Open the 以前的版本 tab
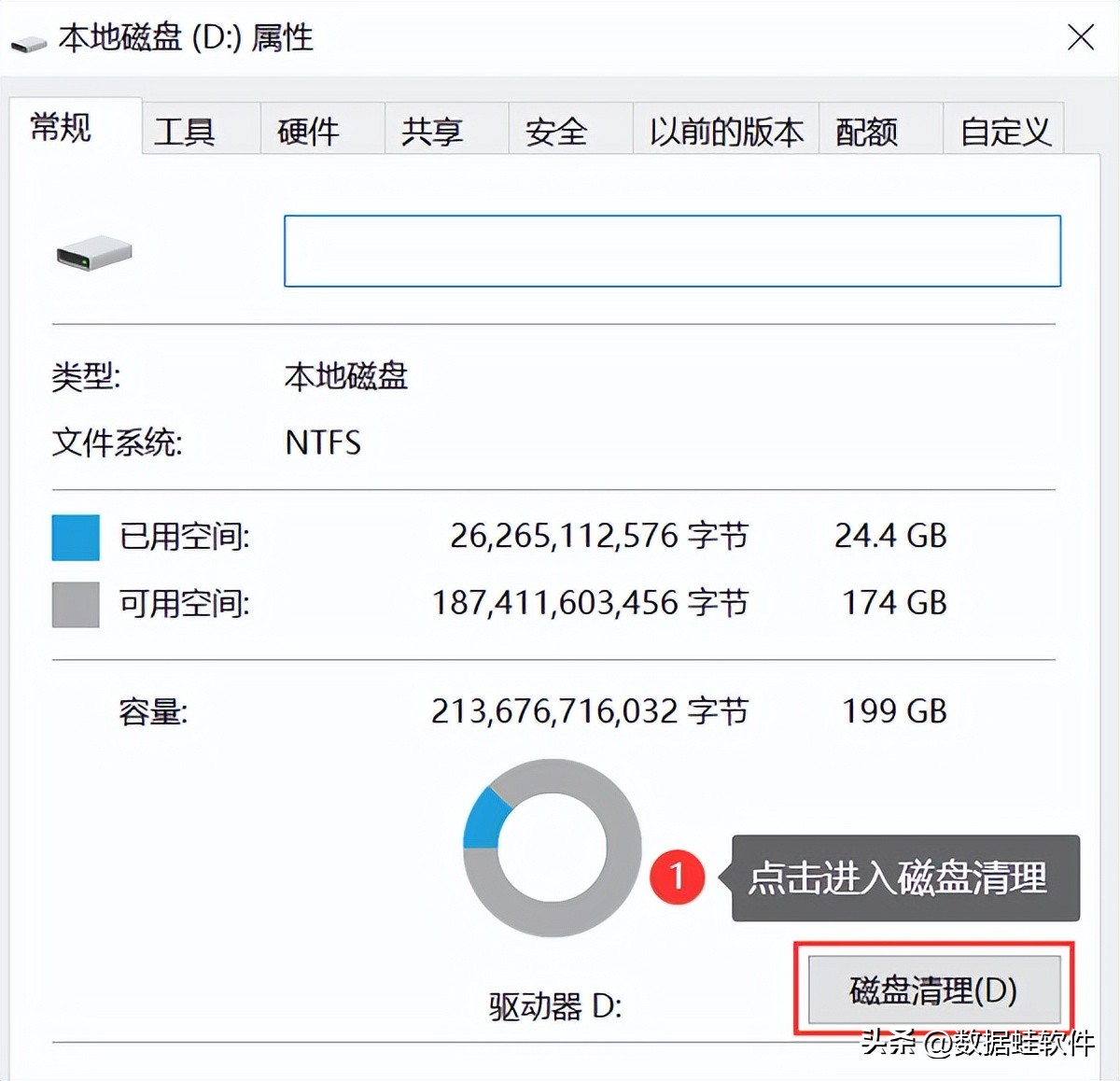The width and height of the screenshot is (1120, 1081). tap(723, 131)
